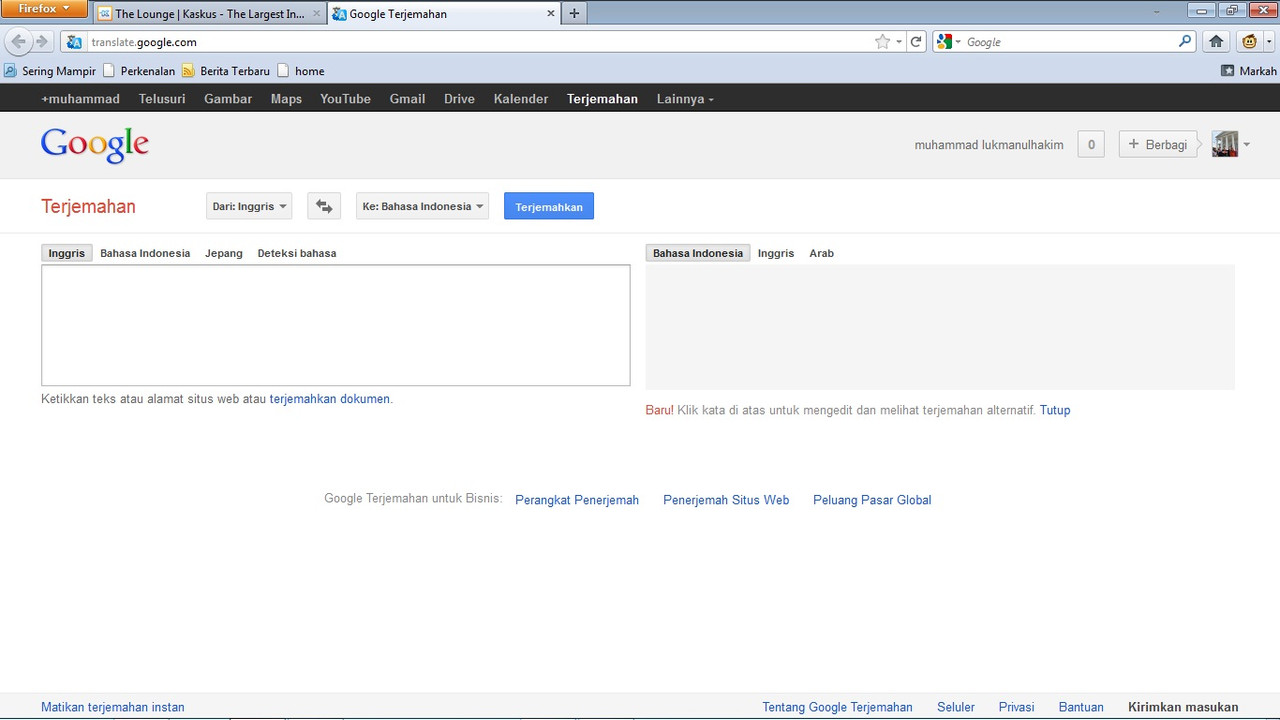Open Tentang Google Terjemahan footer link

click(838, 707)
